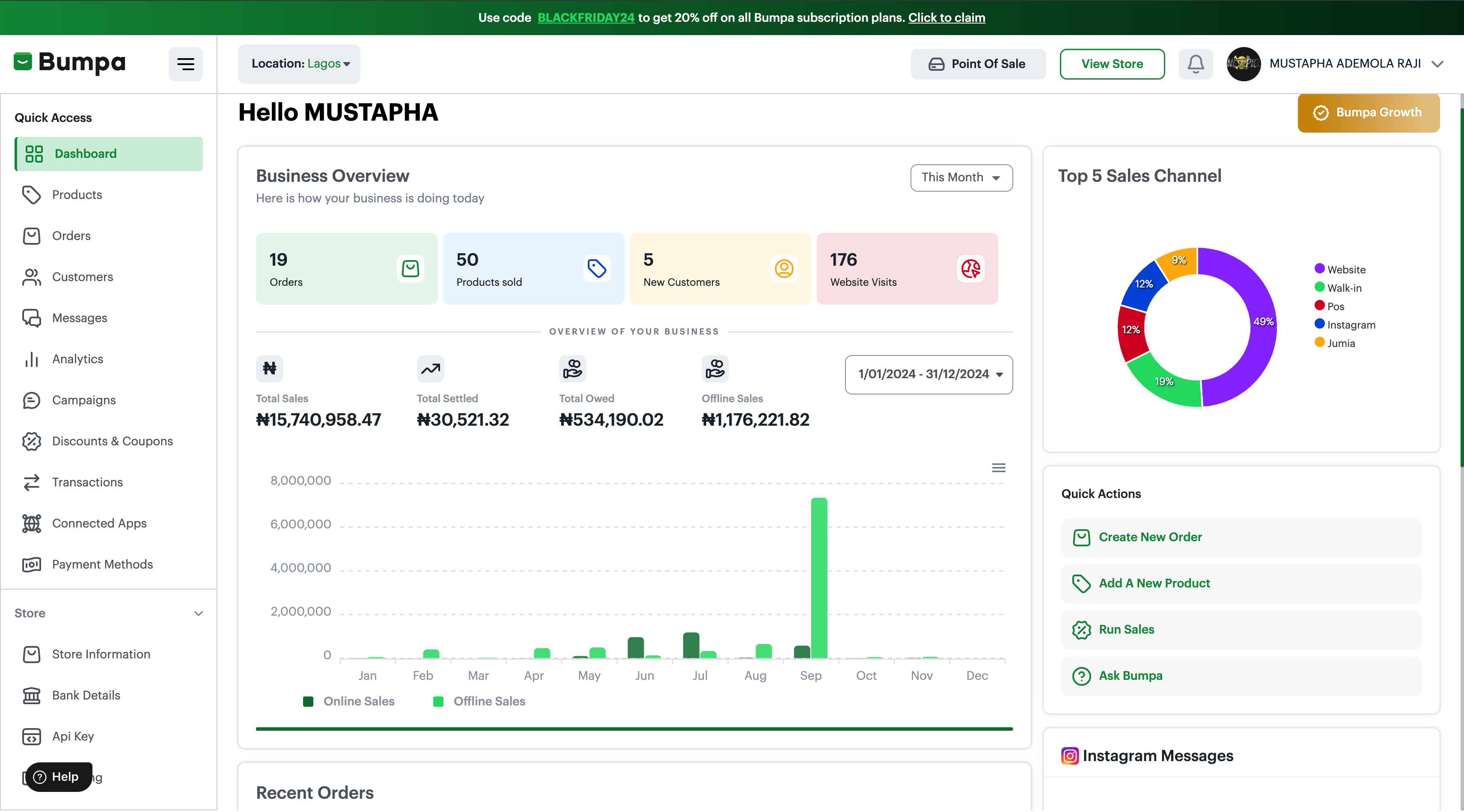This screenshot has height=812, width=1464.
Task: Click the Analytics bar chart icon
Action: pyautogui.click(x=31, y=359)
